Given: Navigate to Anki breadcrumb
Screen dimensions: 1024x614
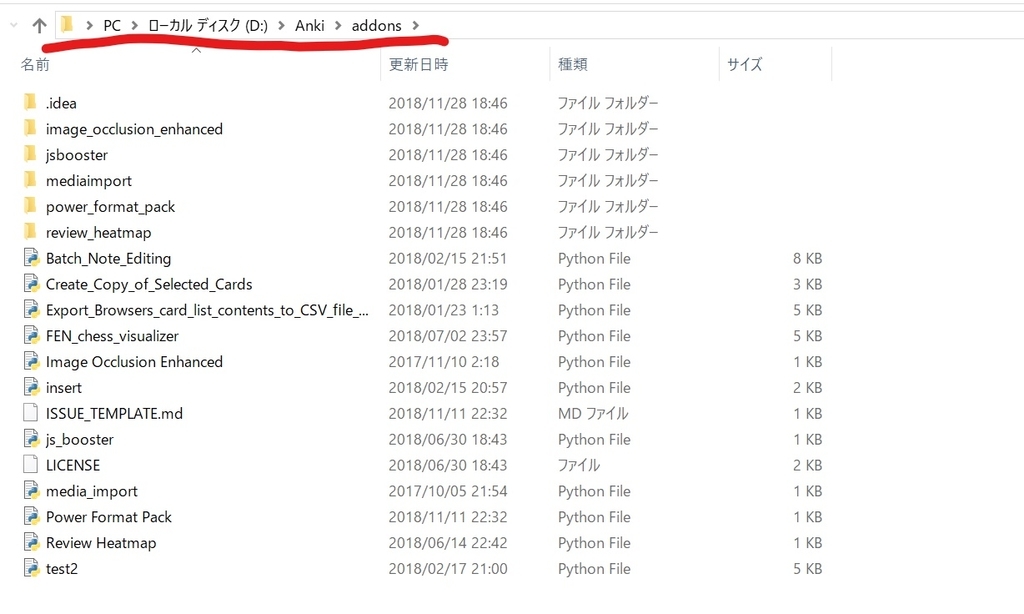Looking at the screenshot, I should [x=310, y=25].
